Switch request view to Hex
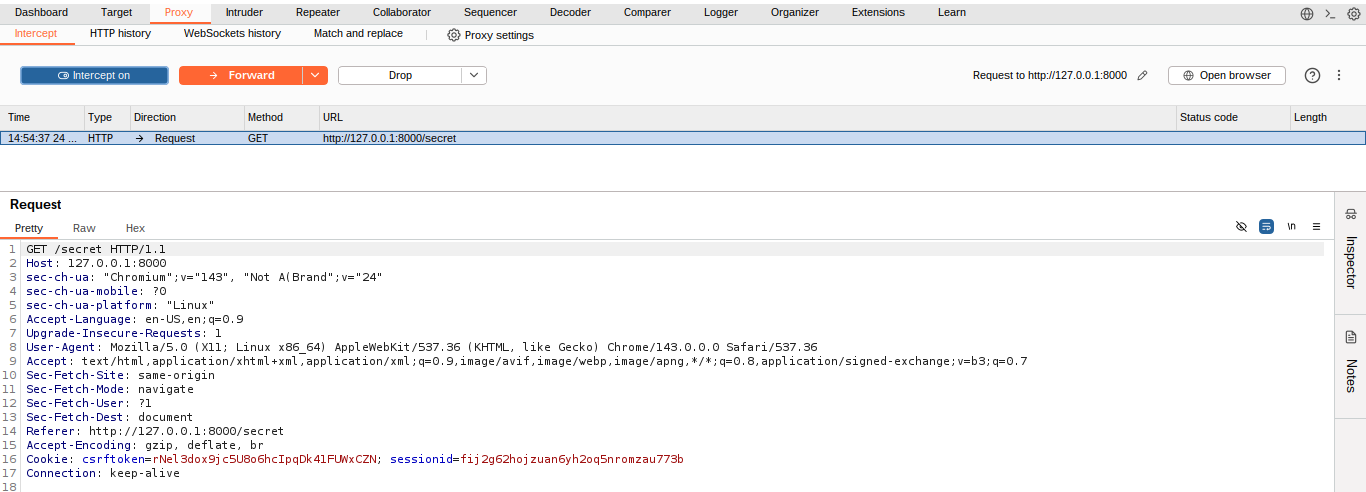This screenshot has width=1366, height=492. (135, 229)
